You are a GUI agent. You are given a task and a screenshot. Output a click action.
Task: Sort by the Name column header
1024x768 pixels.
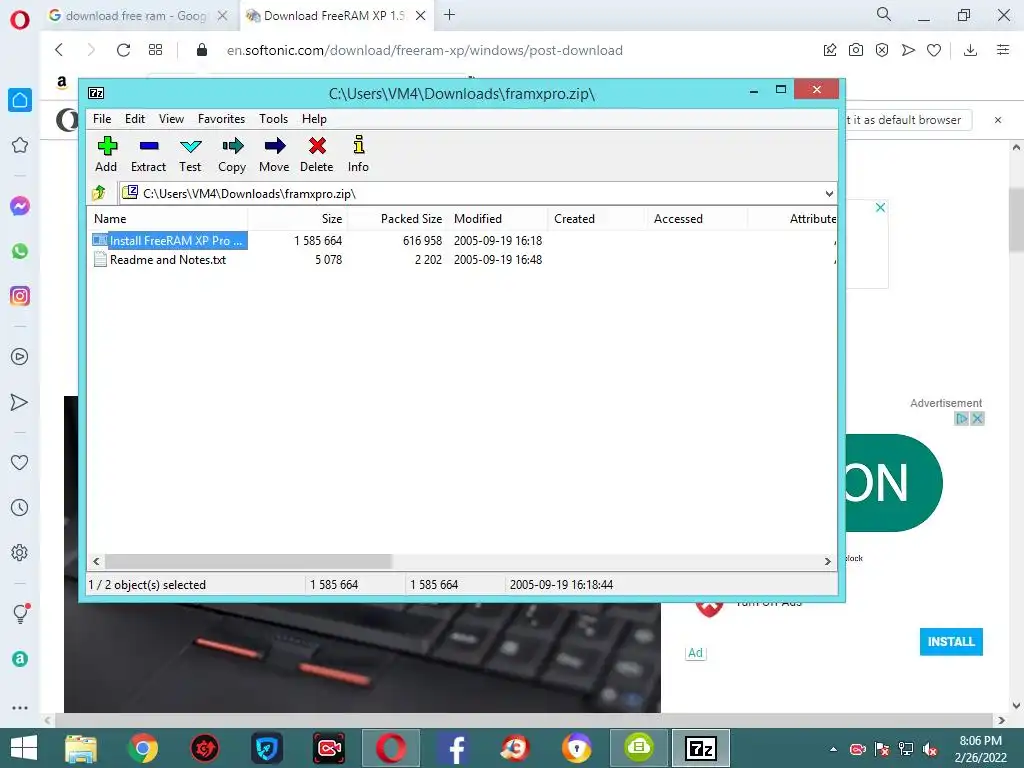tap(167, 219)
